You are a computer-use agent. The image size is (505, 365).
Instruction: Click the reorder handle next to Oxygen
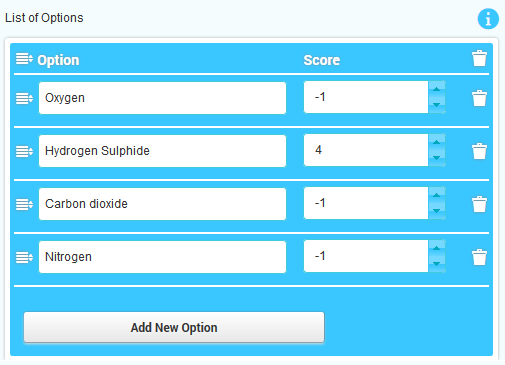point(24,98)
